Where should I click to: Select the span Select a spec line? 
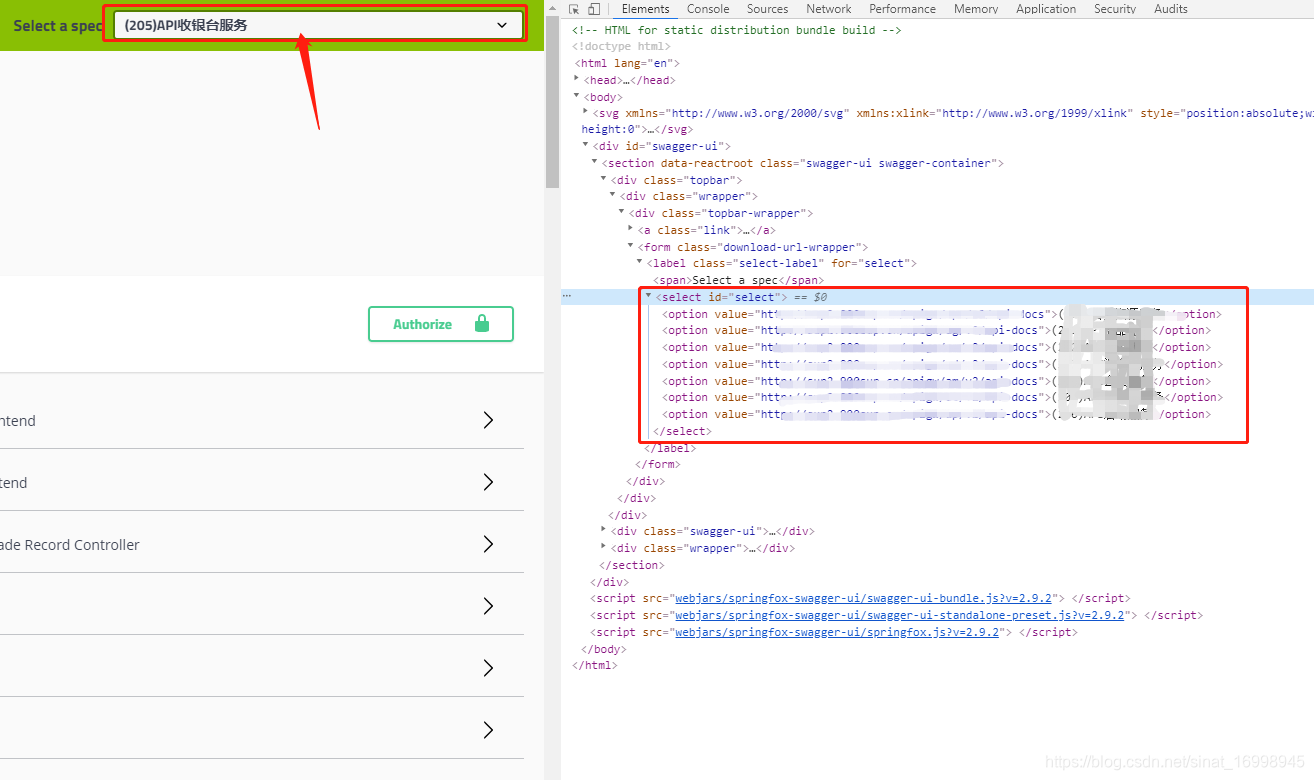pyautogui.click(x=738, y=280)
